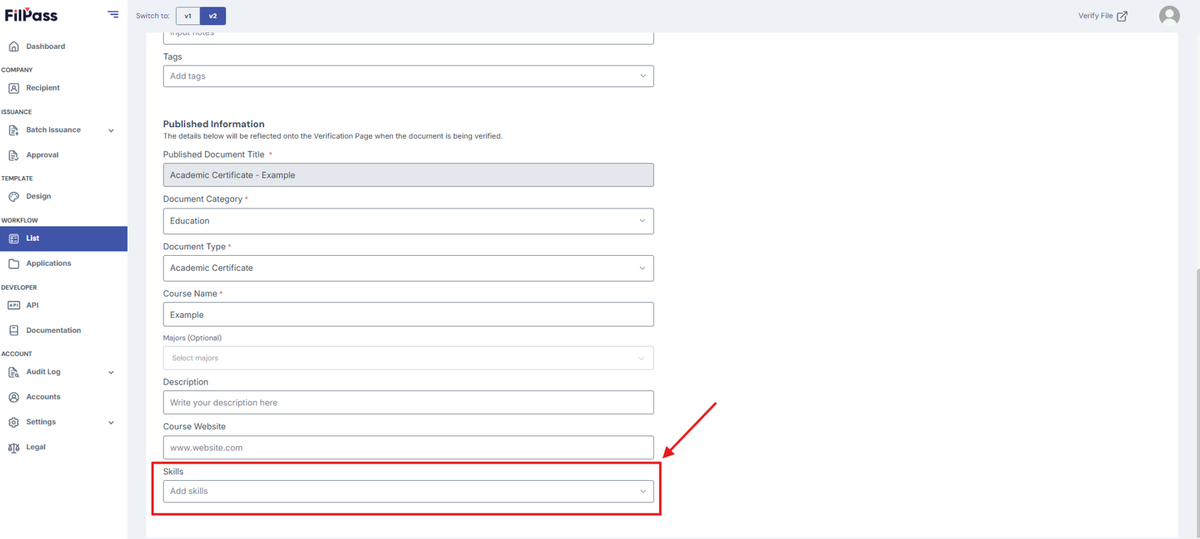Collapse the sidebar with the menu icon

(113, 15)
